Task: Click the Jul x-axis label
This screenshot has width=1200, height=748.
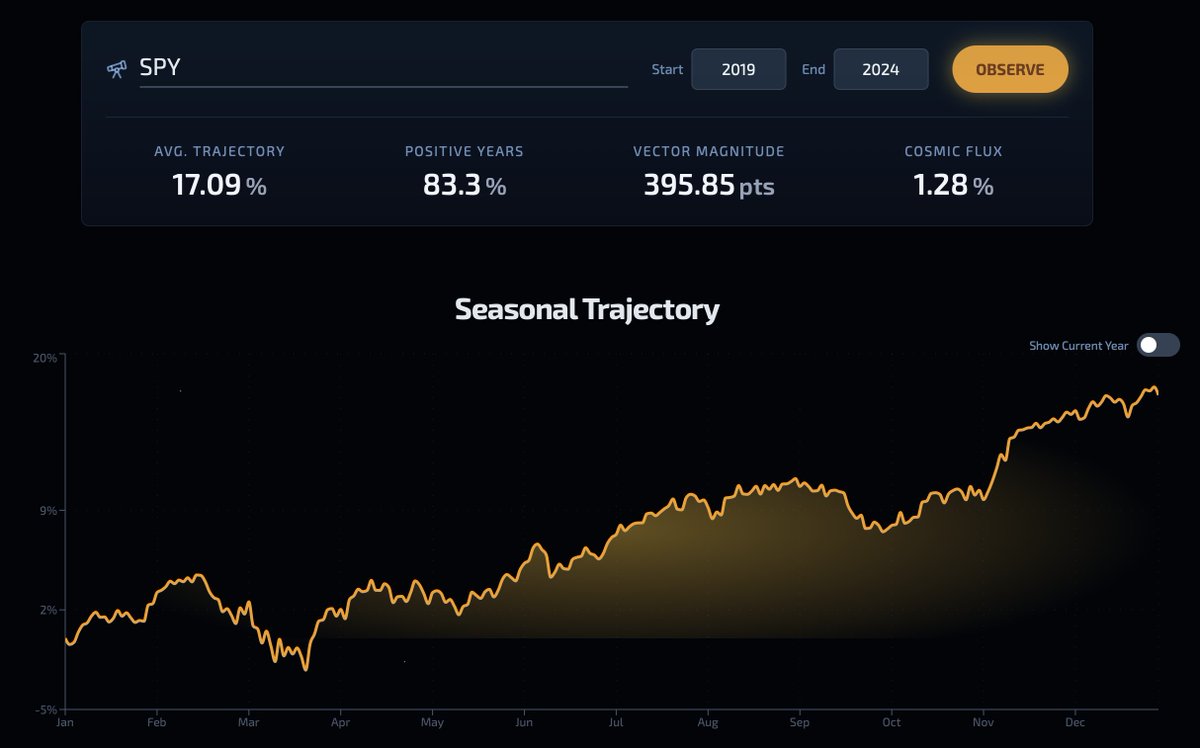Action: 616,722
